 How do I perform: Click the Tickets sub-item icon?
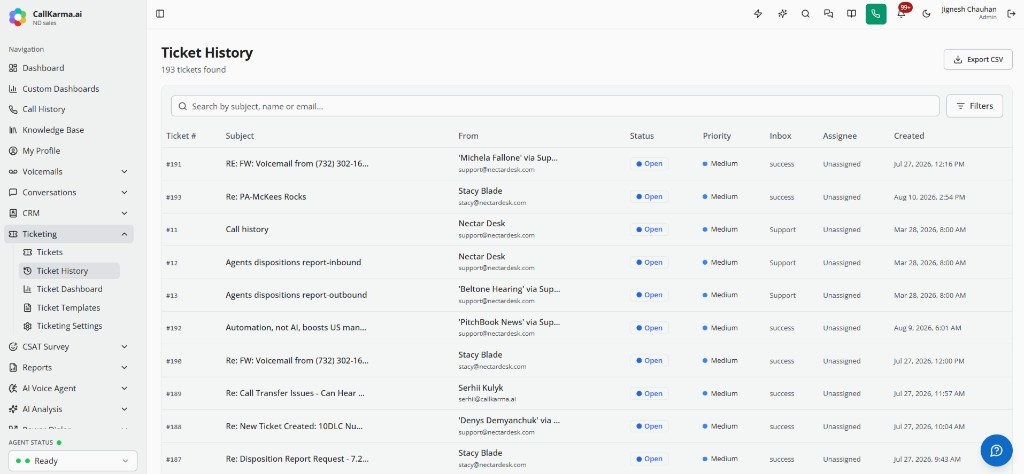pos(27,252)
